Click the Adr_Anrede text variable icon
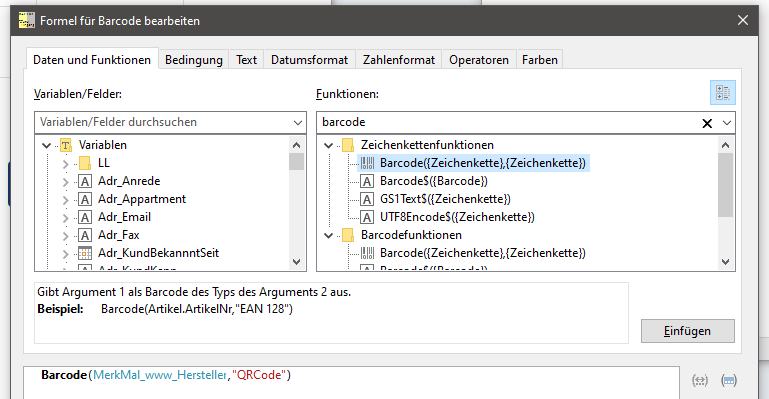The width and height of the screenshot is (769, 399). point(85,181)
